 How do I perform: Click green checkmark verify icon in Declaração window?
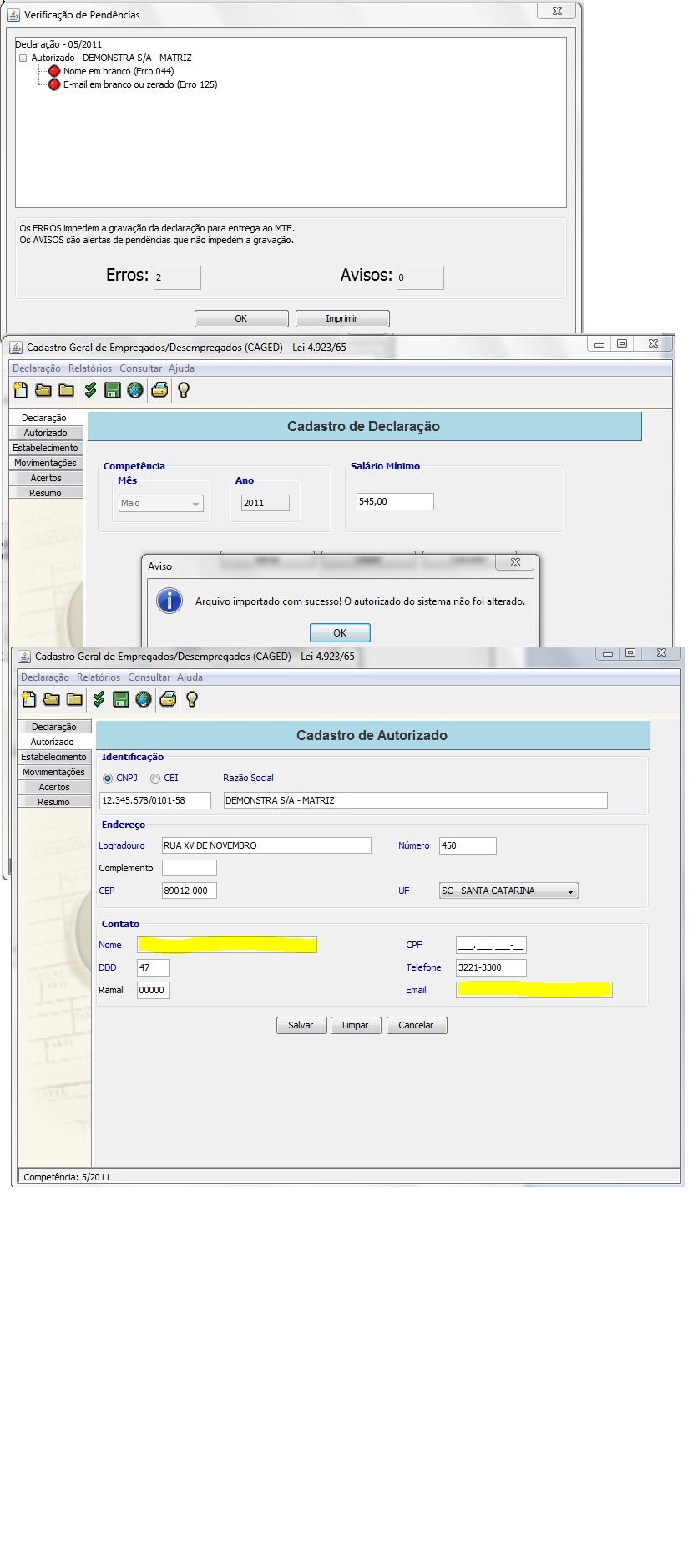click(90, 390)
